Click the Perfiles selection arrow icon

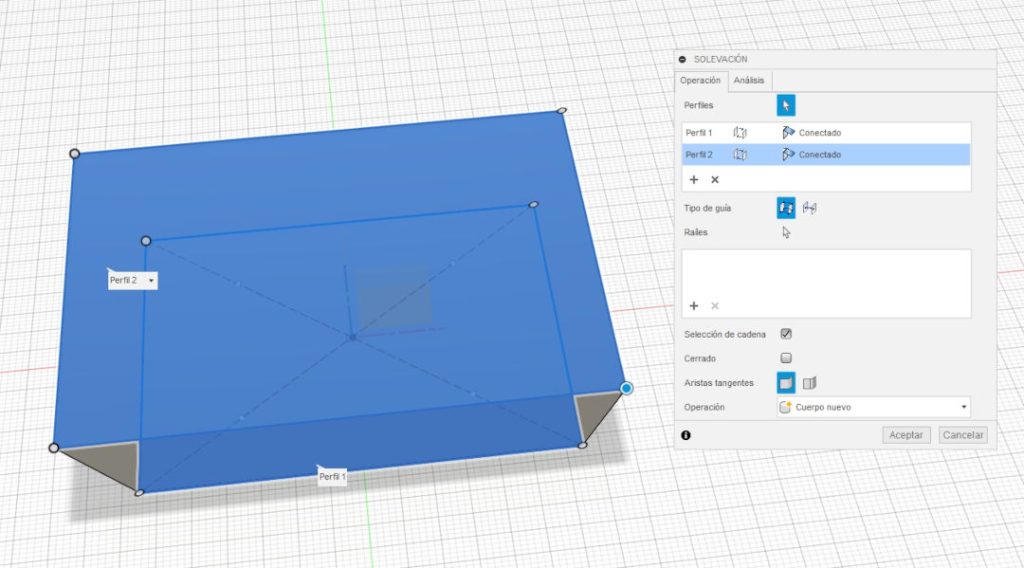[786, 105]
